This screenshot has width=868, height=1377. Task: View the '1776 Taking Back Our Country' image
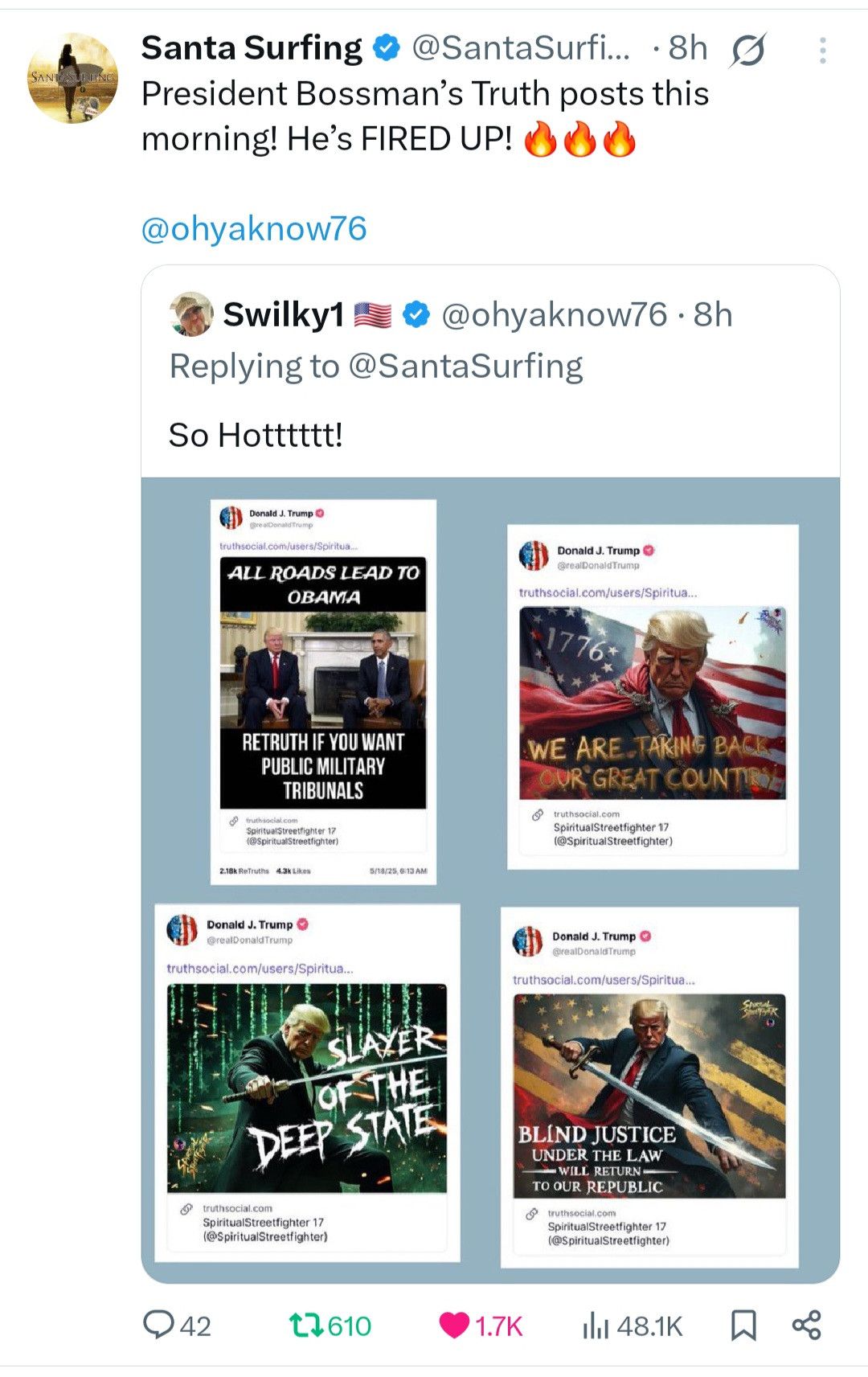click(x=653, y=703)
